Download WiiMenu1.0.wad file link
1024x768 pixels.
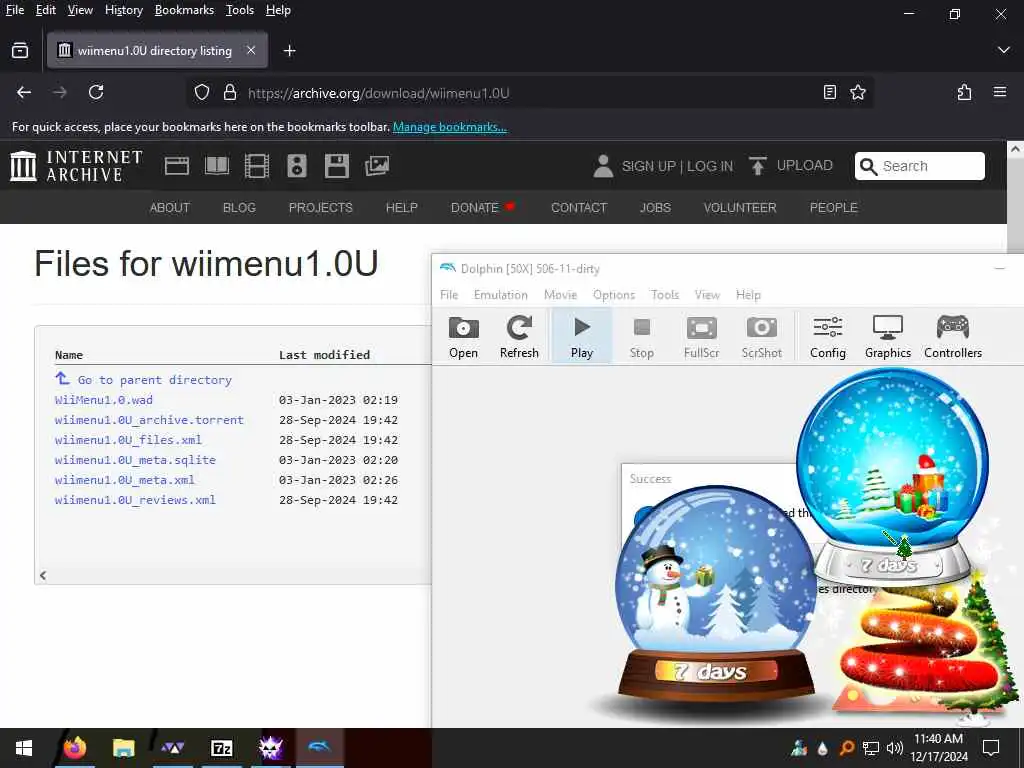(x=104, y=400)
